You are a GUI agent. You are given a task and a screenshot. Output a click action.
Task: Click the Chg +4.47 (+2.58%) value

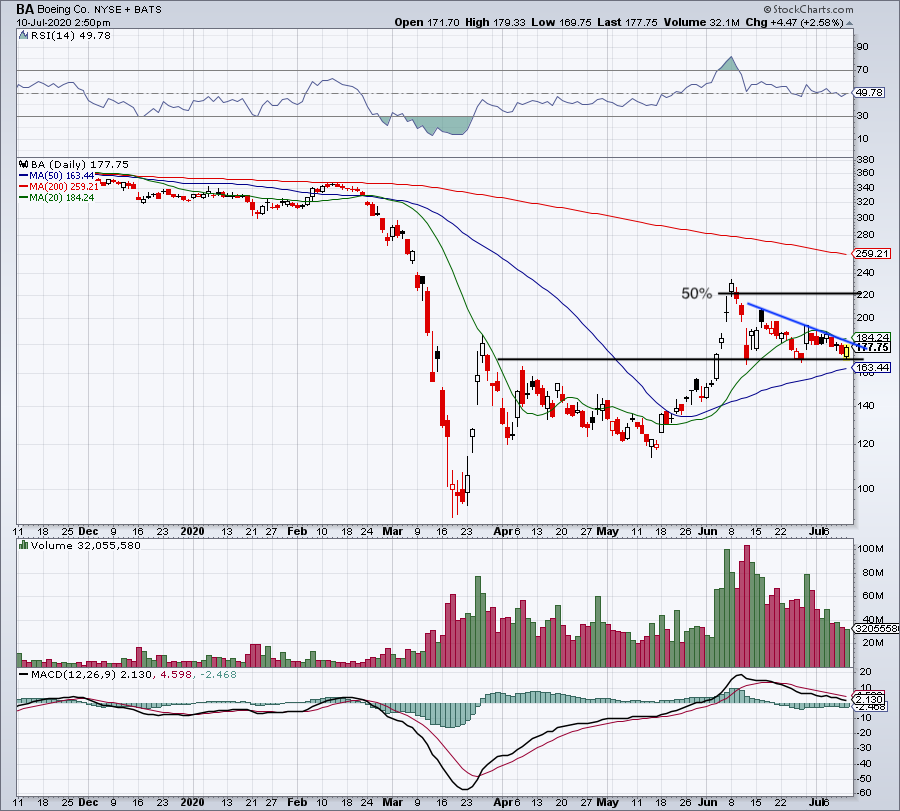click(x=794, y=22)
